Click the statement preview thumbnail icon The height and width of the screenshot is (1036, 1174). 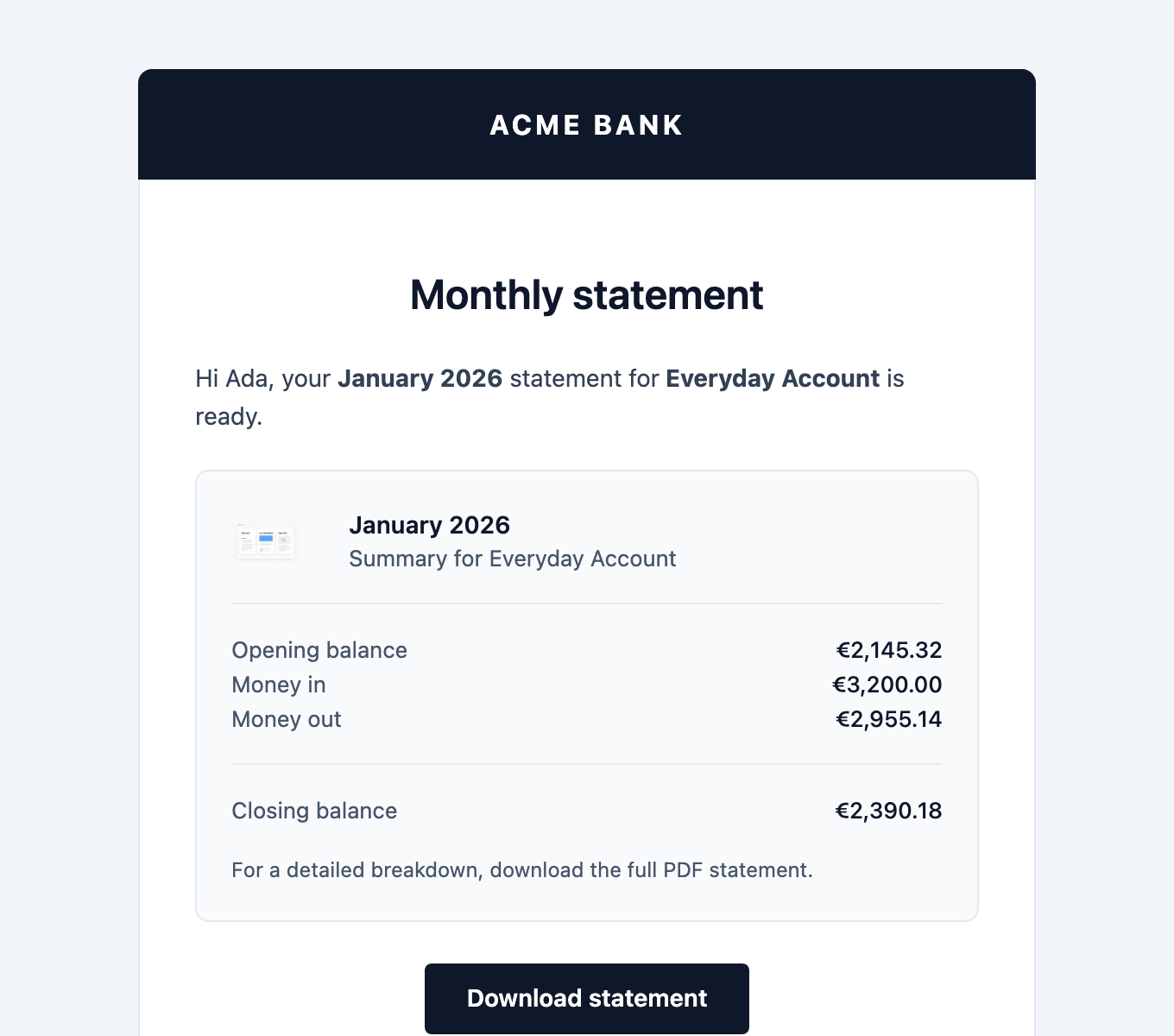265,540
